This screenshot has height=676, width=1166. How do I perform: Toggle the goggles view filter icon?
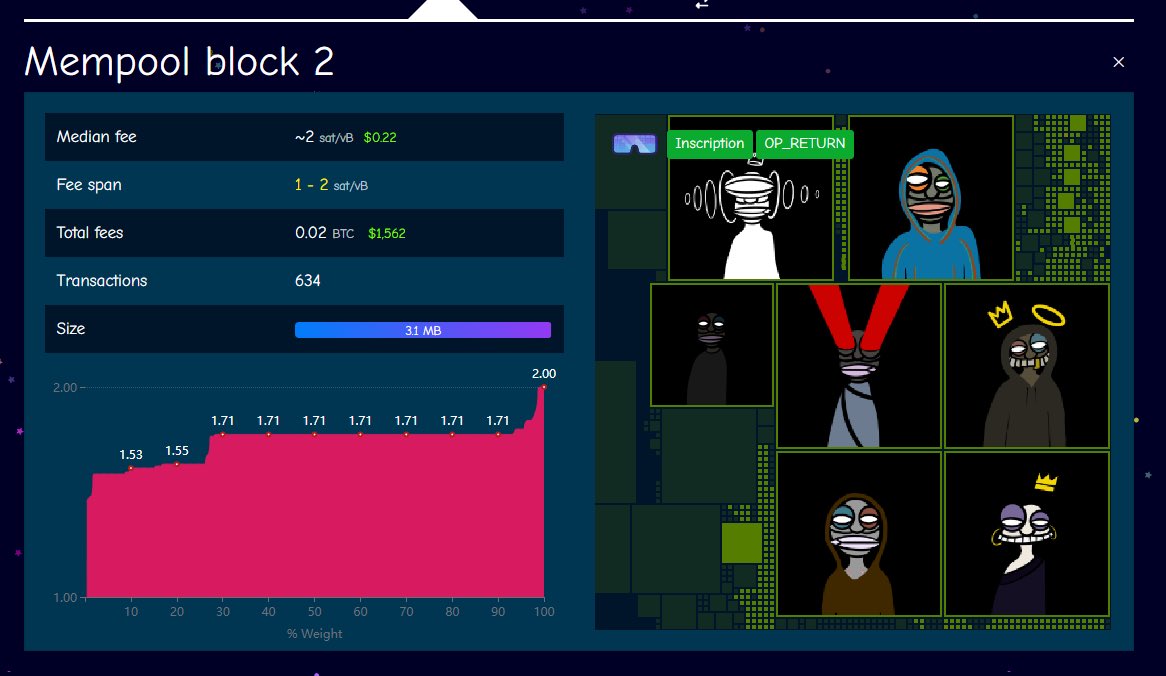(634, 144)
